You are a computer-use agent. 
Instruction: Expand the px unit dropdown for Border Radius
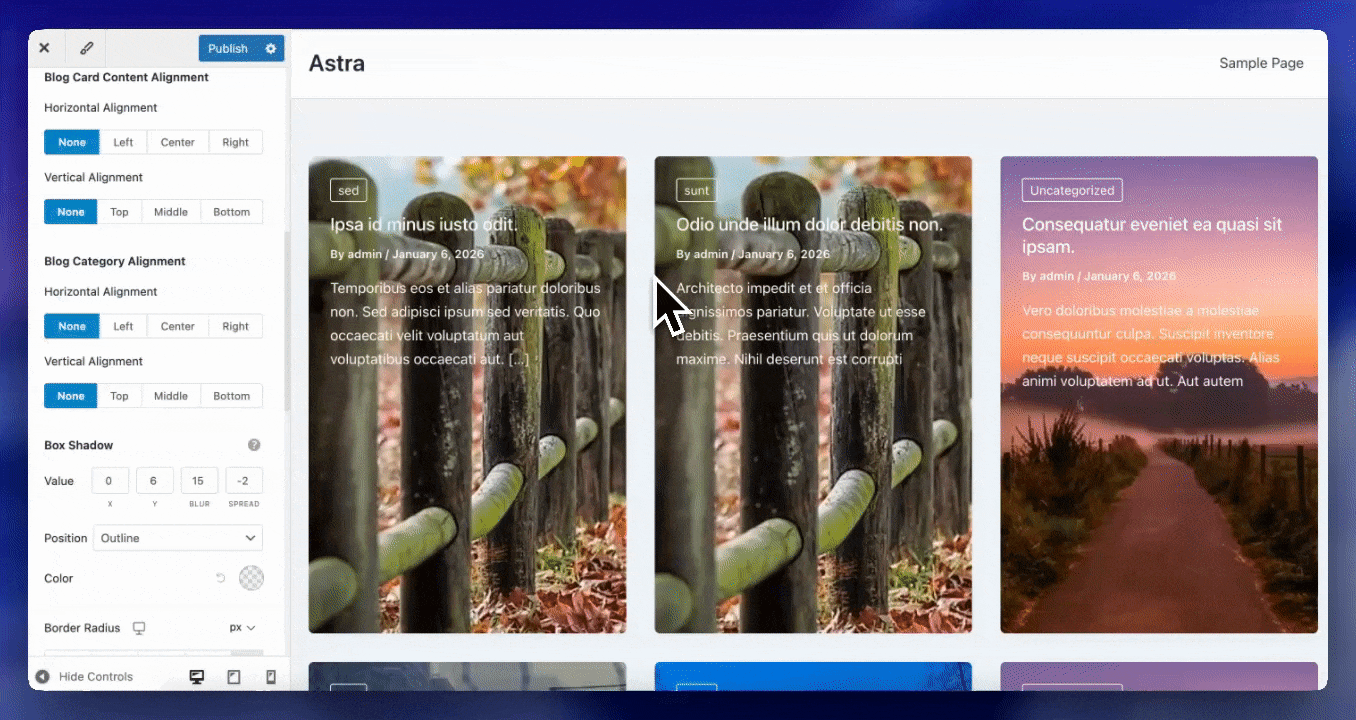[242, 628]
